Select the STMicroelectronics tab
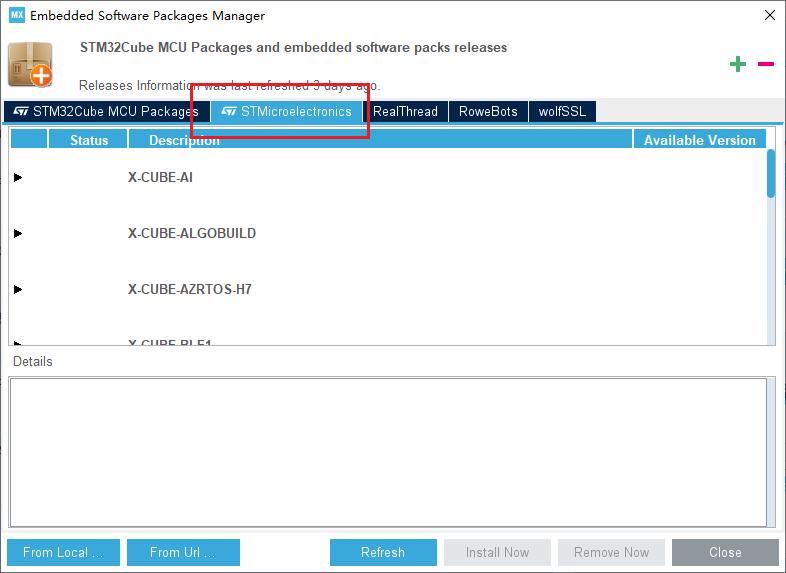 (286, 111)
